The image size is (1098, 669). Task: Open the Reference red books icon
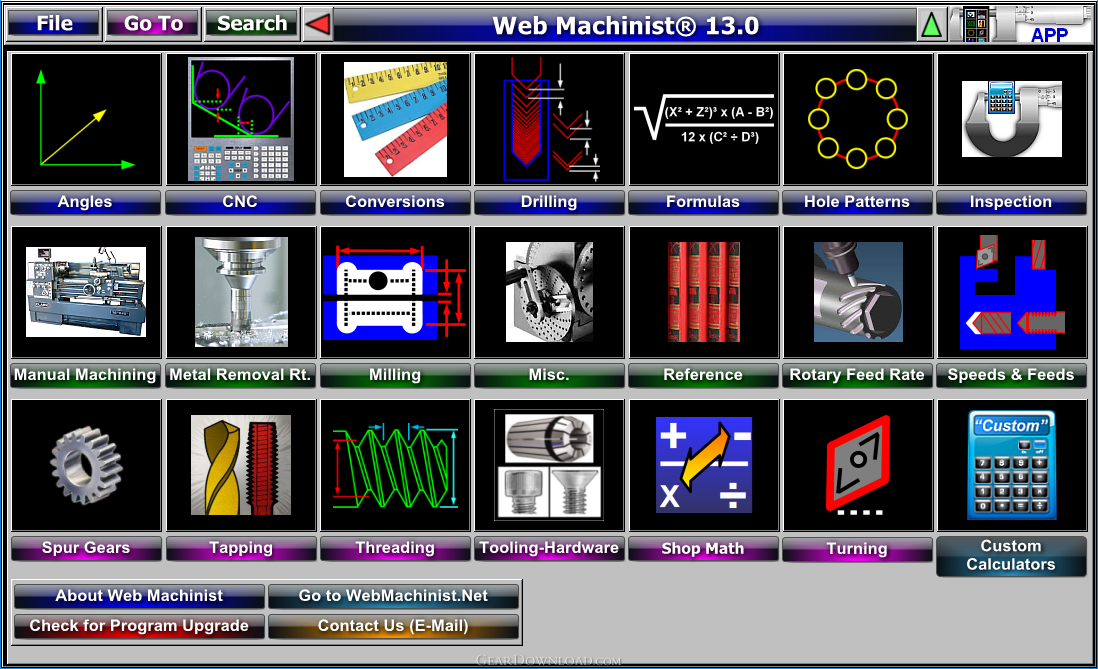704,292
